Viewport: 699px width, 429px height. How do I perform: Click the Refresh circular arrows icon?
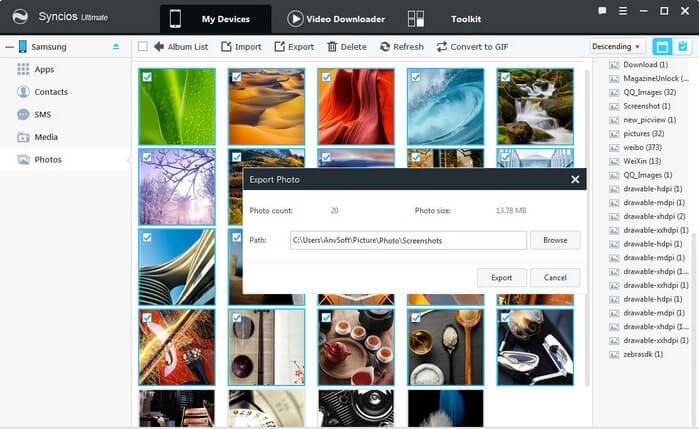[385, 46]
